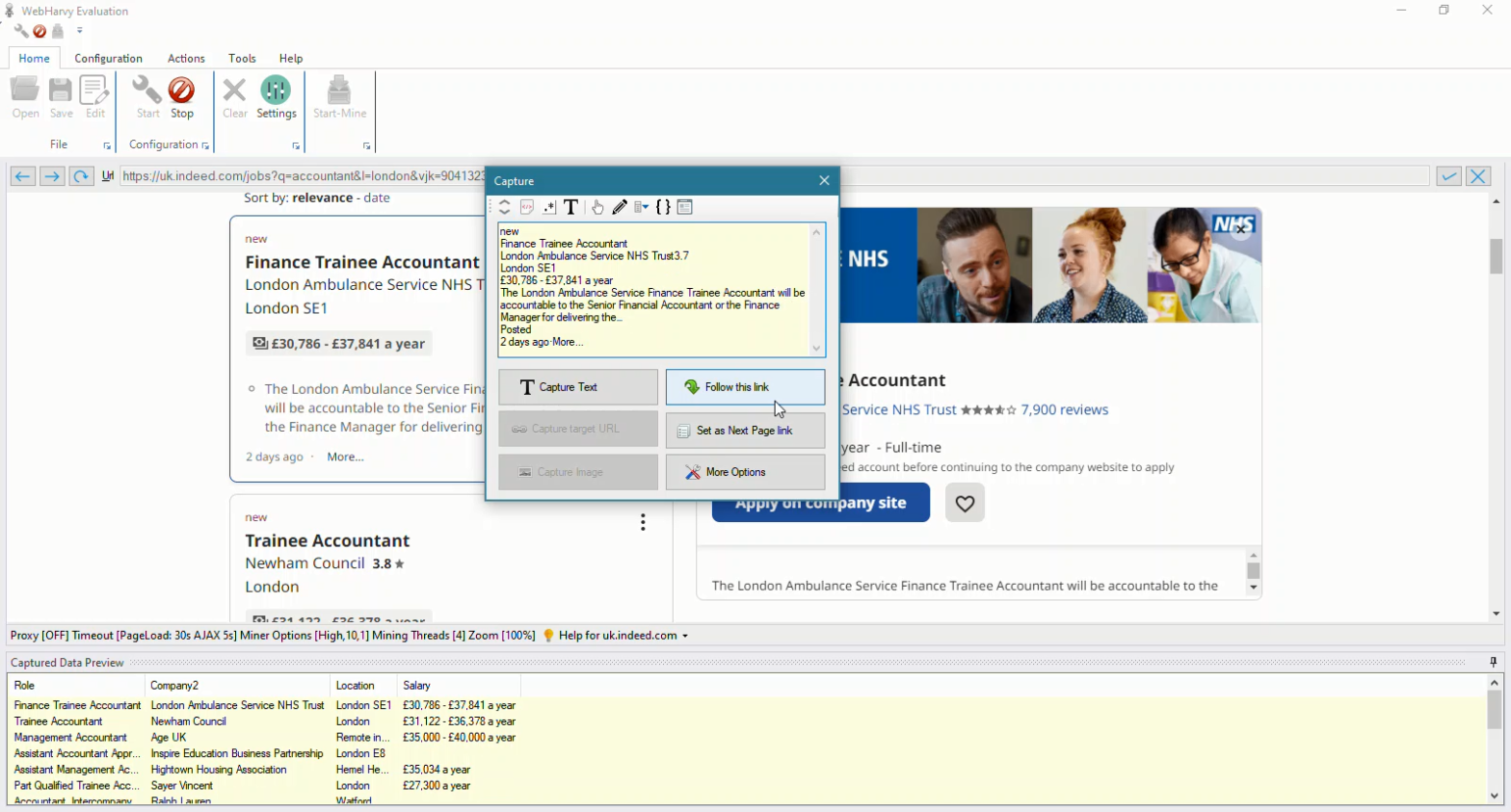Select the hand pointer click icon

click(x=597, y=207)
